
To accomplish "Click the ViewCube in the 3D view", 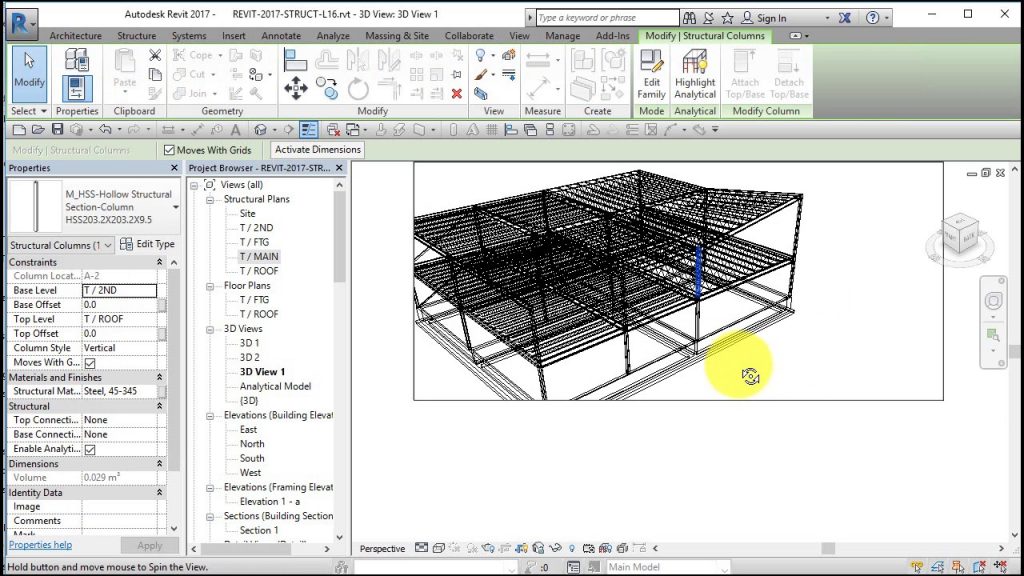I will coord(960,235).
